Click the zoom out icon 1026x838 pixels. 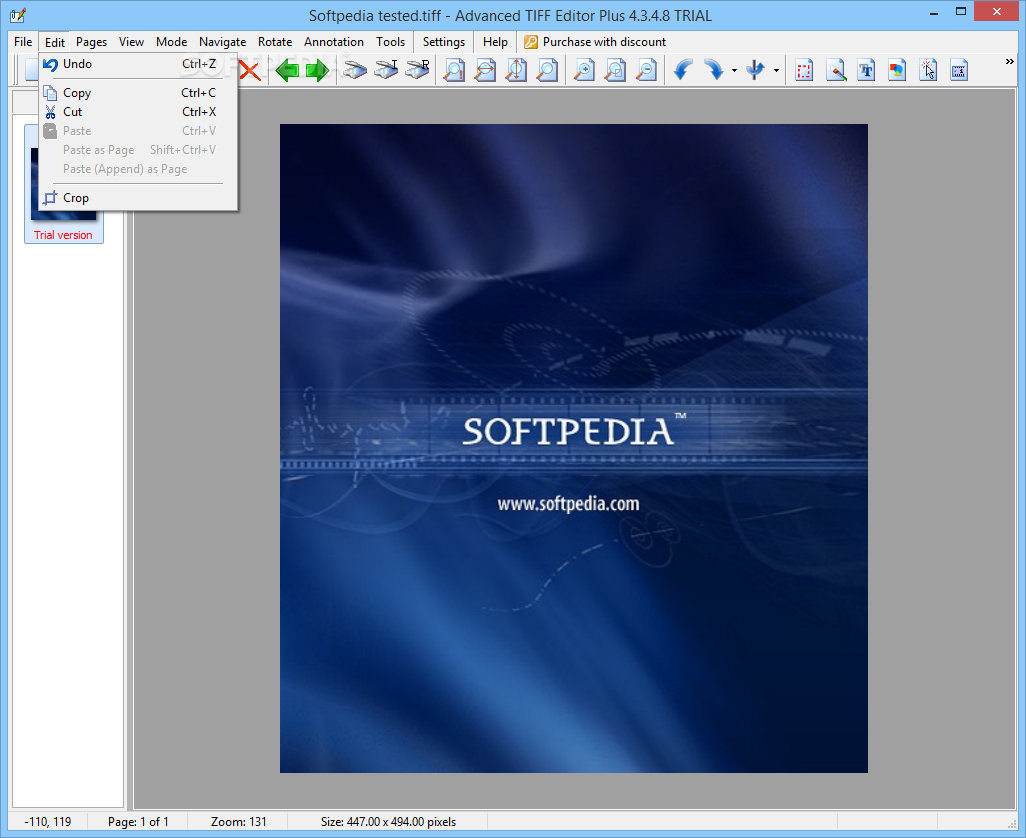click(x=646, y=70)
